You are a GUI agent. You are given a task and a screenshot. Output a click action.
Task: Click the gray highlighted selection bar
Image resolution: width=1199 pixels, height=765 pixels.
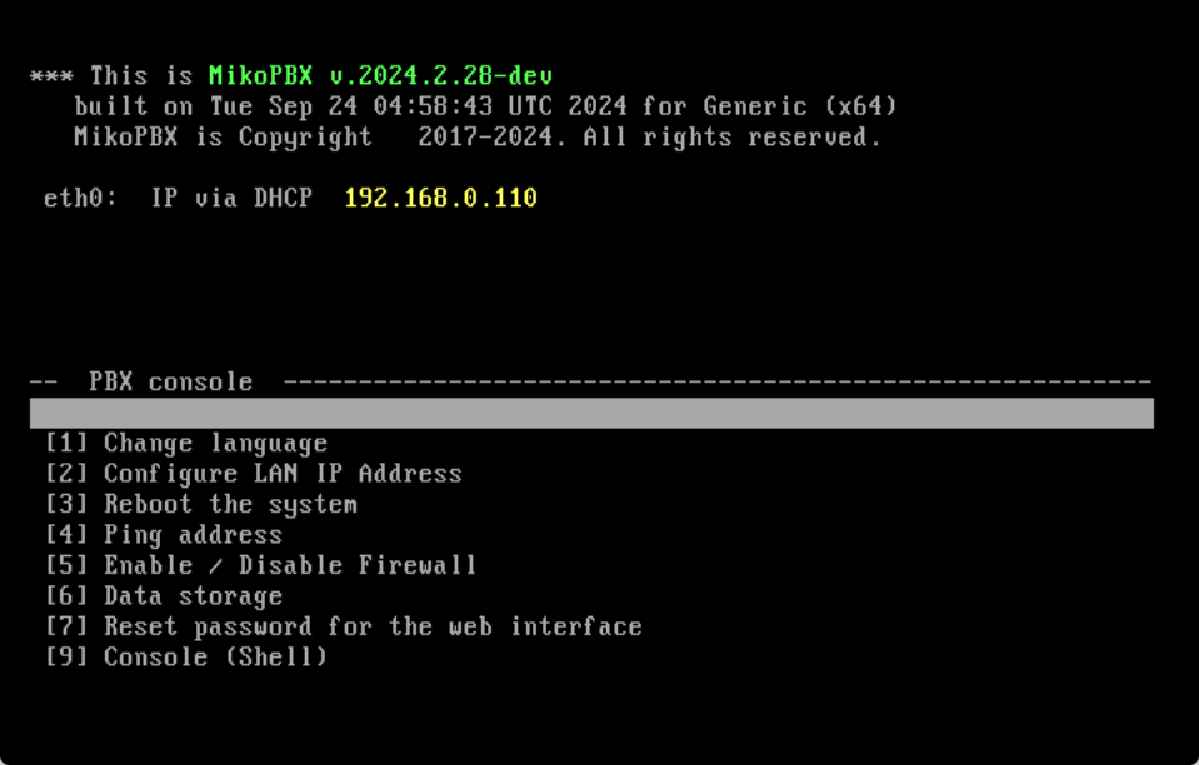(x=592, y=413)
